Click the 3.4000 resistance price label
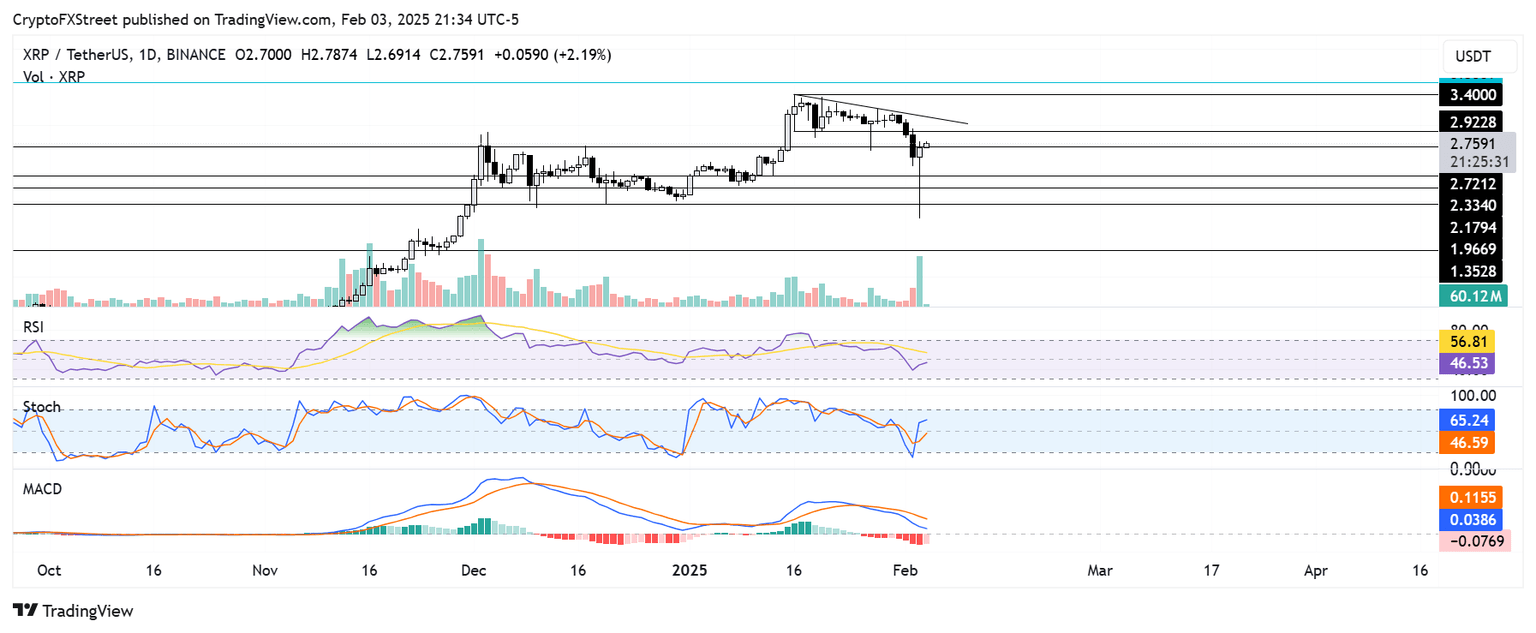 pyautogui.click(x=1471, y=93)
